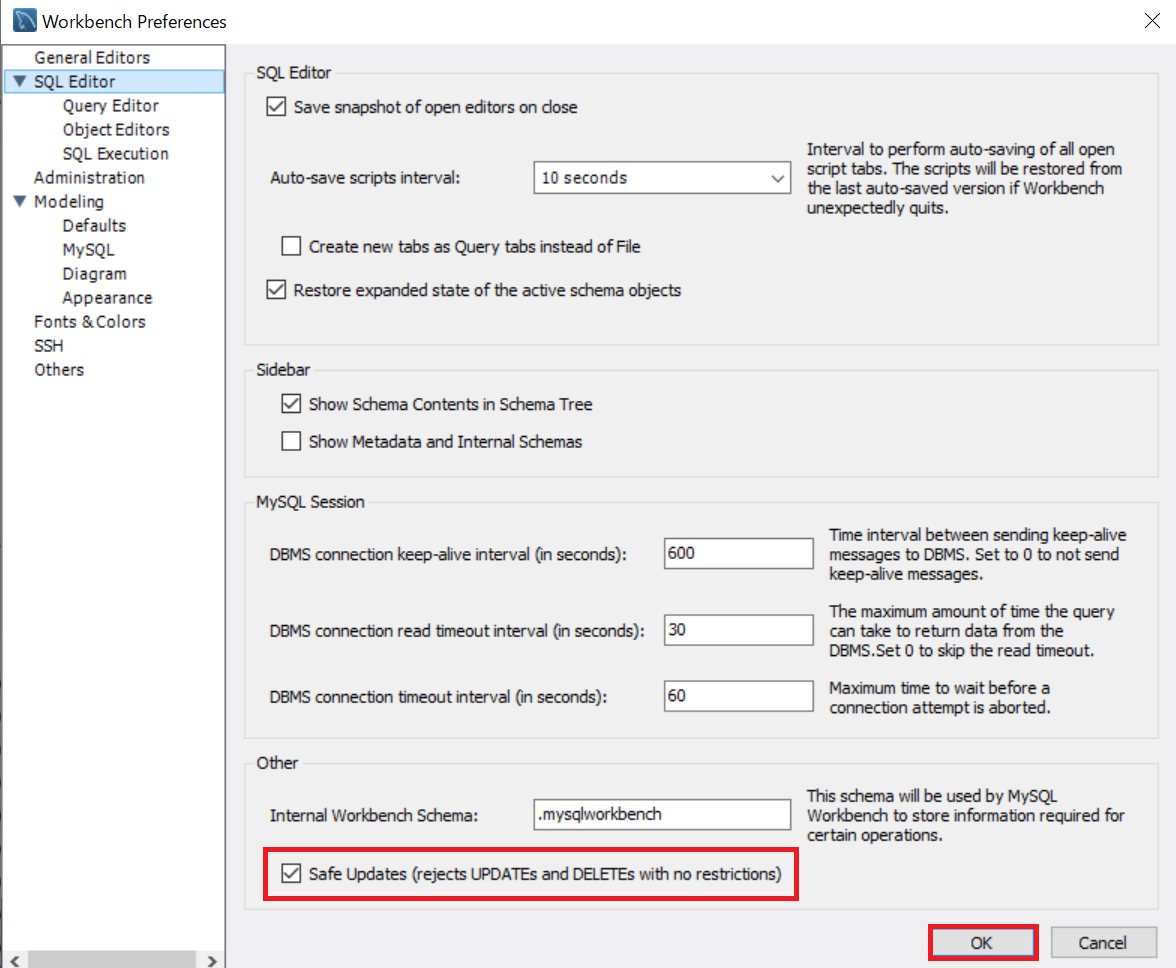This screenshot has width=1176, height=968.
Task: Select SSH preferences
Action: (x=48, y=346)
